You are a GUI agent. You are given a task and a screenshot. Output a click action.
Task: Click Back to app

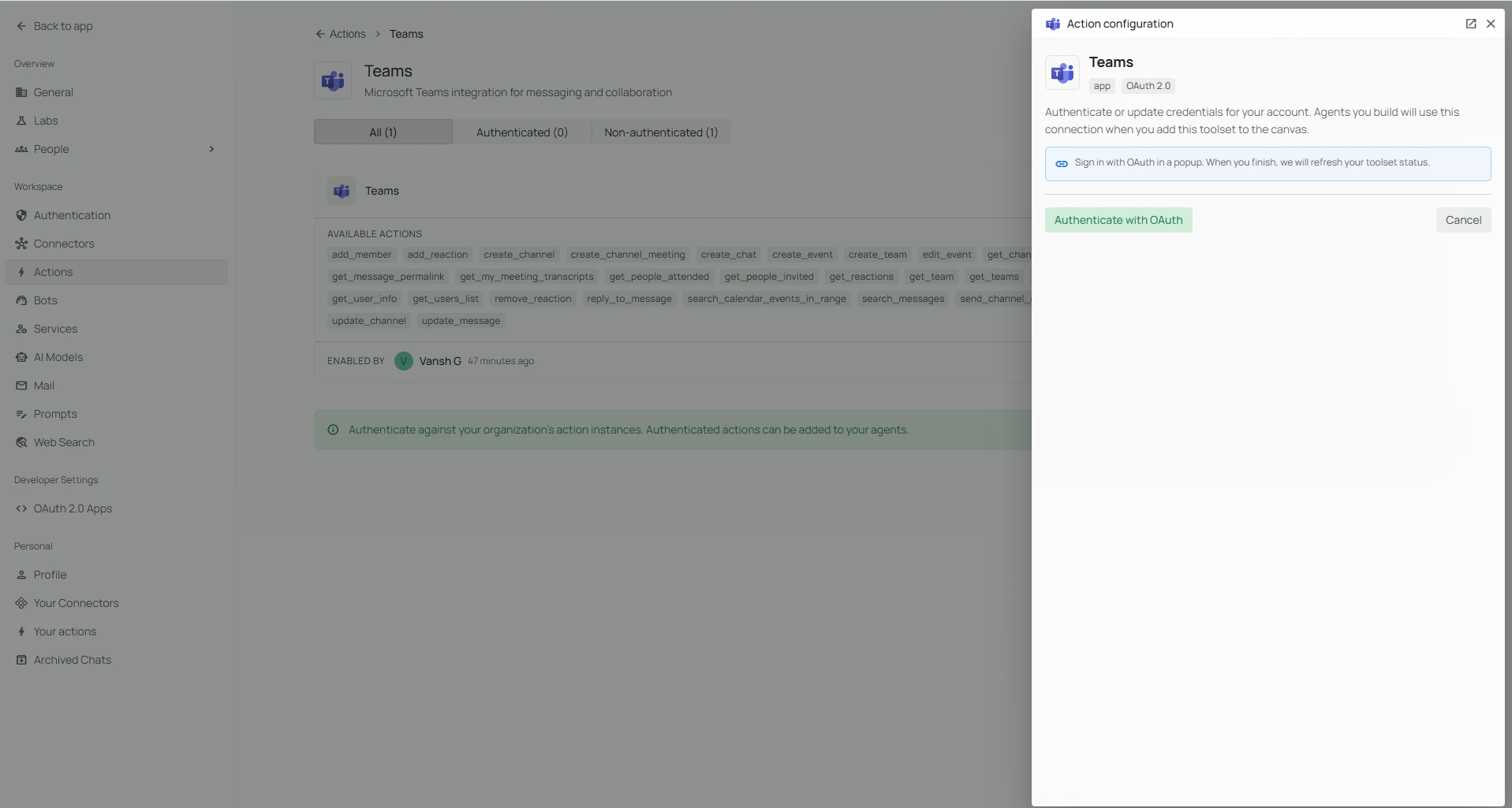pos(54,25)
